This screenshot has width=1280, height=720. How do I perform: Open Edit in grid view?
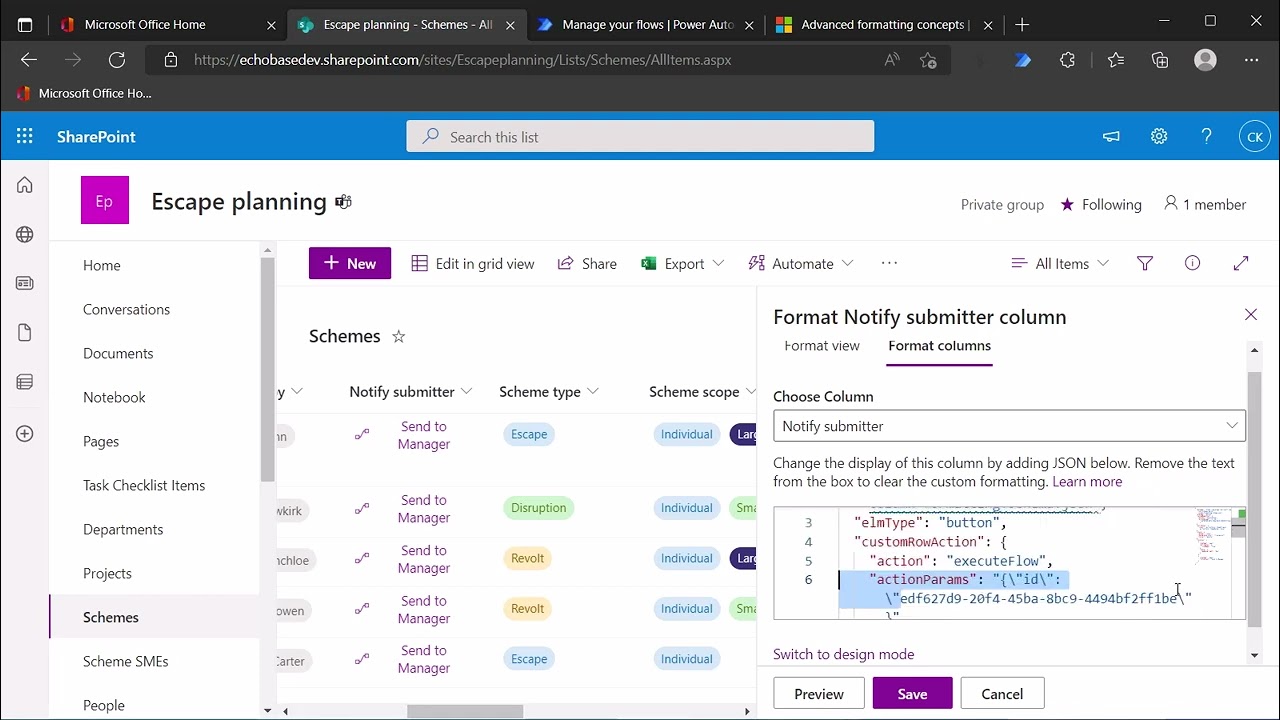coord(473,264)
